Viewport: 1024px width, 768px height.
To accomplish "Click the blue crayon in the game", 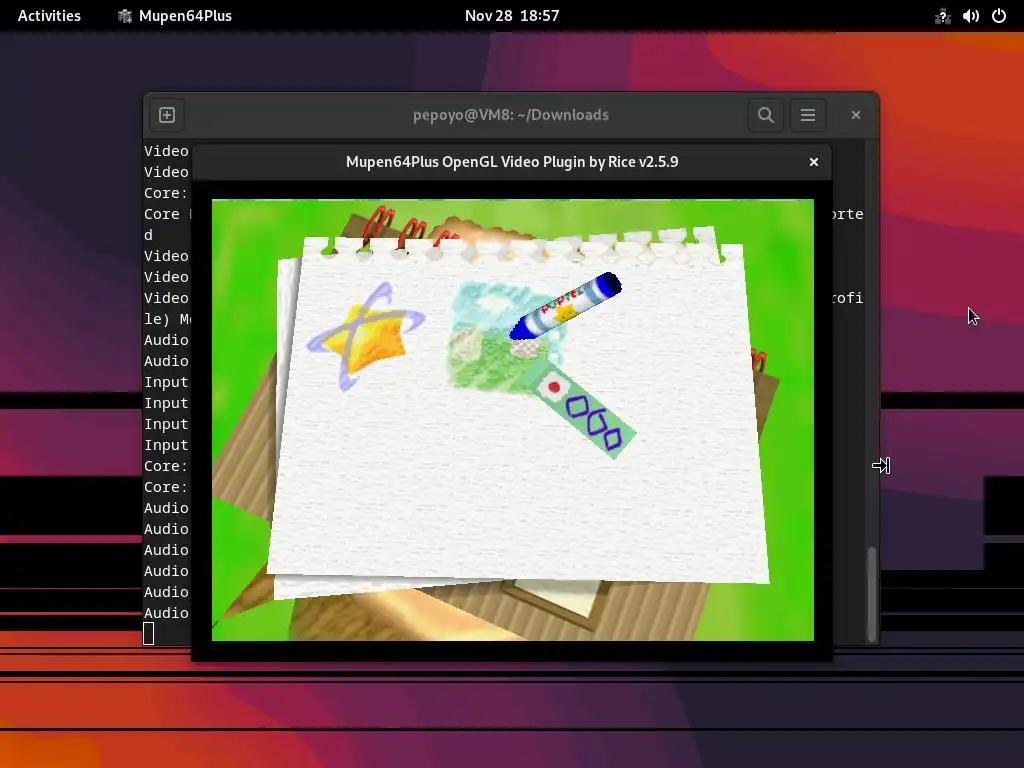I will coord(566,306).
